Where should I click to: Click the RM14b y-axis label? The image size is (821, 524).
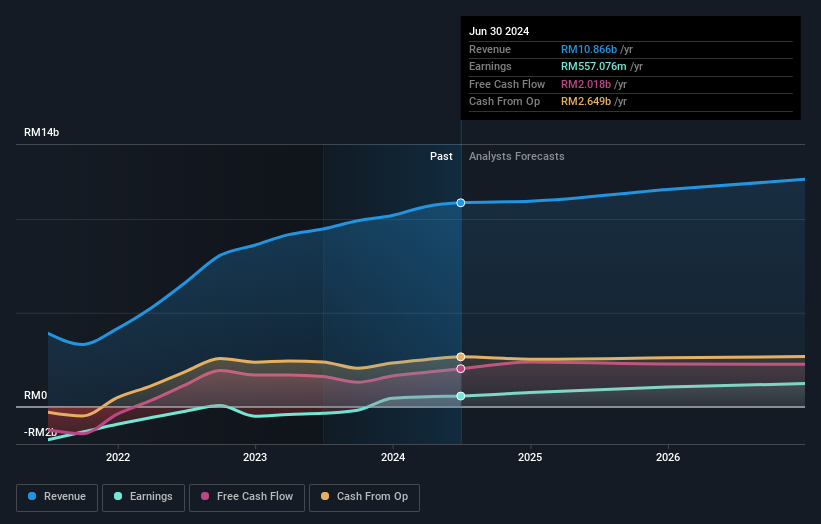[41, 132]
